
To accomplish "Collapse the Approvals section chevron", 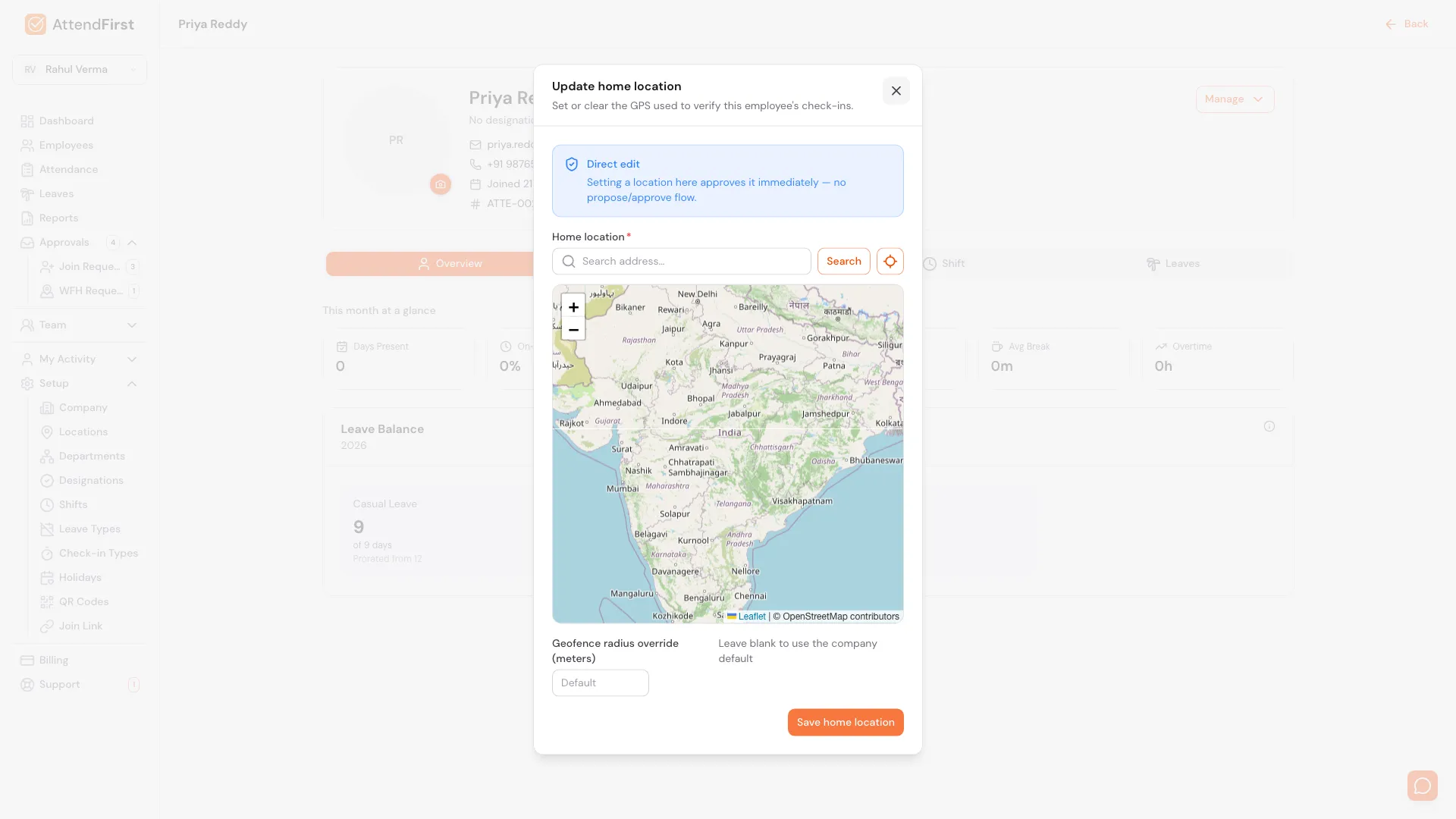I will (x=132, y=243).
